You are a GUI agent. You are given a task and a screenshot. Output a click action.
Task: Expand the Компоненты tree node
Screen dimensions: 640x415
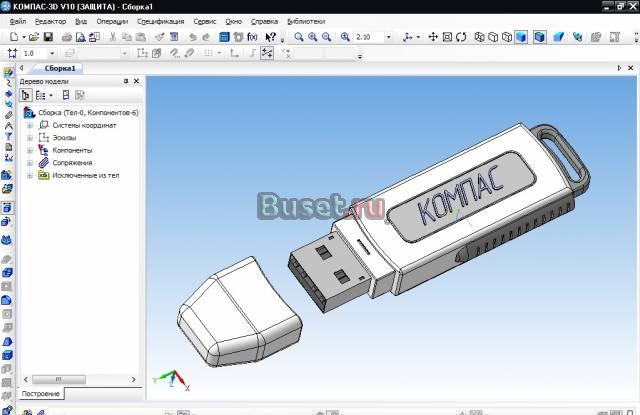click(x=30, y=151)
